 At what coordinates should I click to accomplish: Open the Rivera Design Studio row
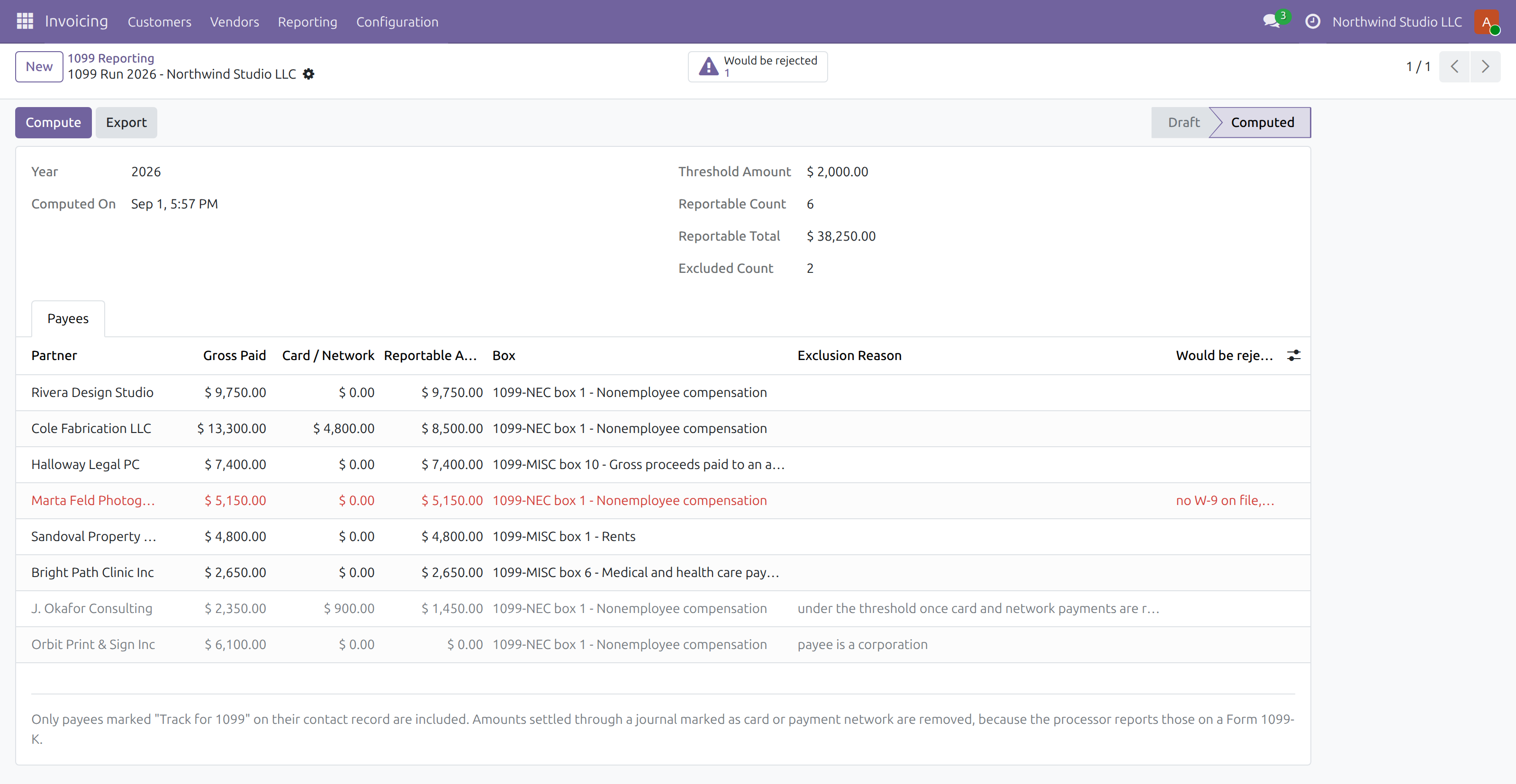(663, 393)
